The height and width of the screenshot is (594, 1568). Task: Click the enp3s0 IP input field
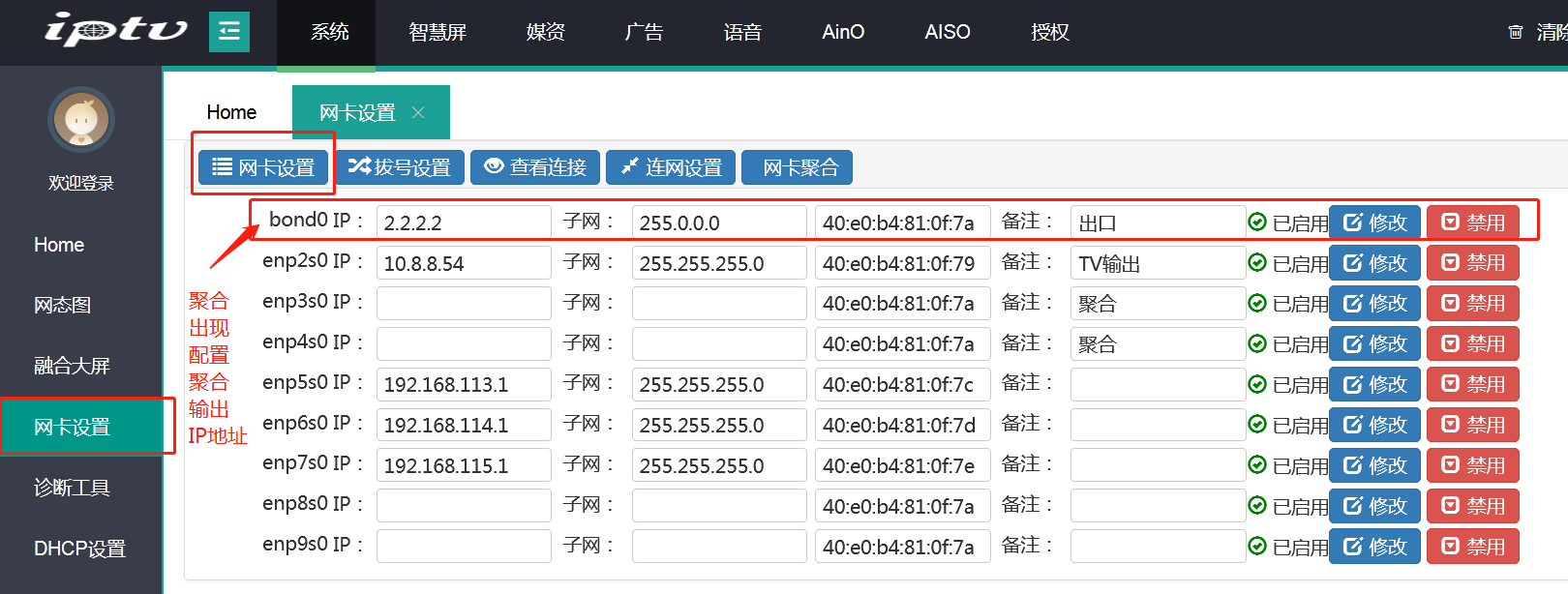click(464, 304)
